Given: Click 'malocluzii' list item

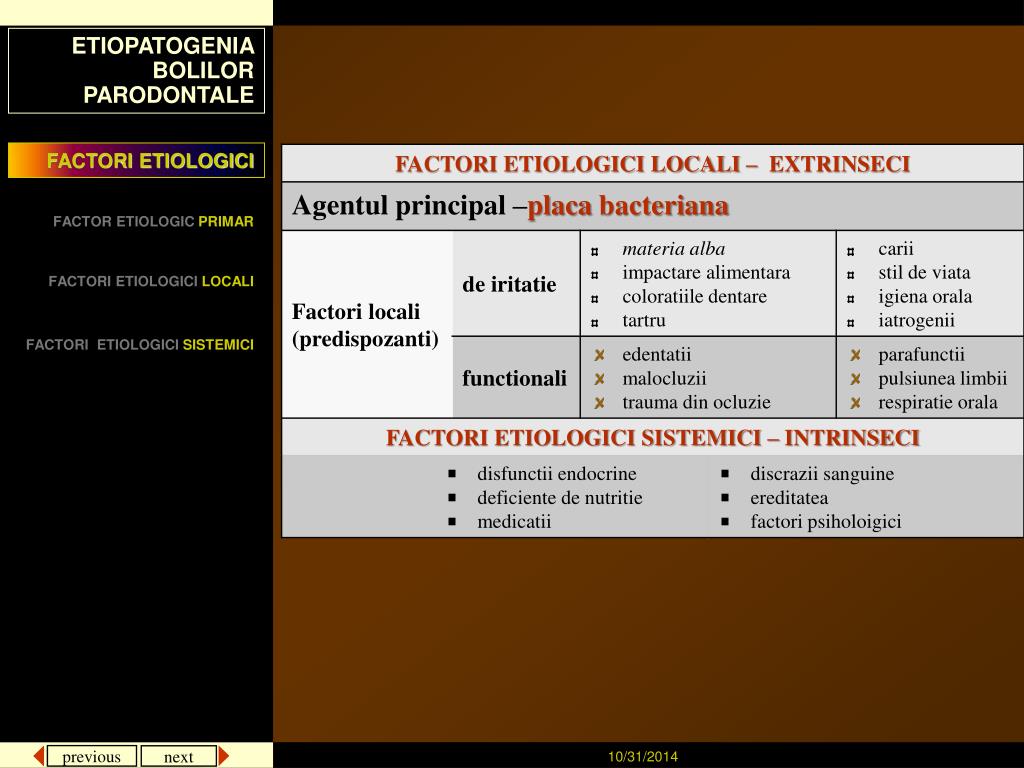Looking at the screenshot, I should (664, 379).
